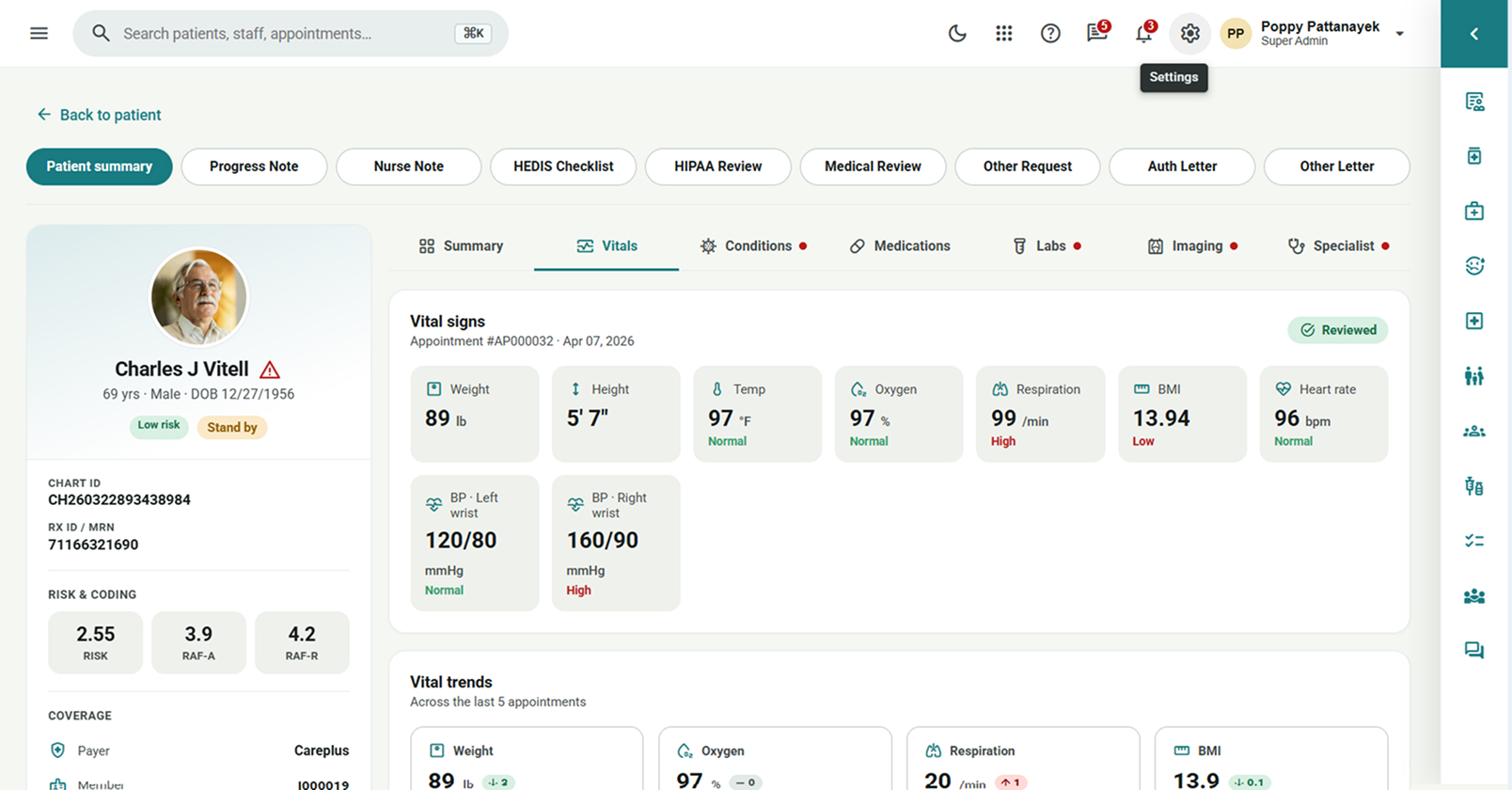Open the Other Letter section

coord(1337,166)
